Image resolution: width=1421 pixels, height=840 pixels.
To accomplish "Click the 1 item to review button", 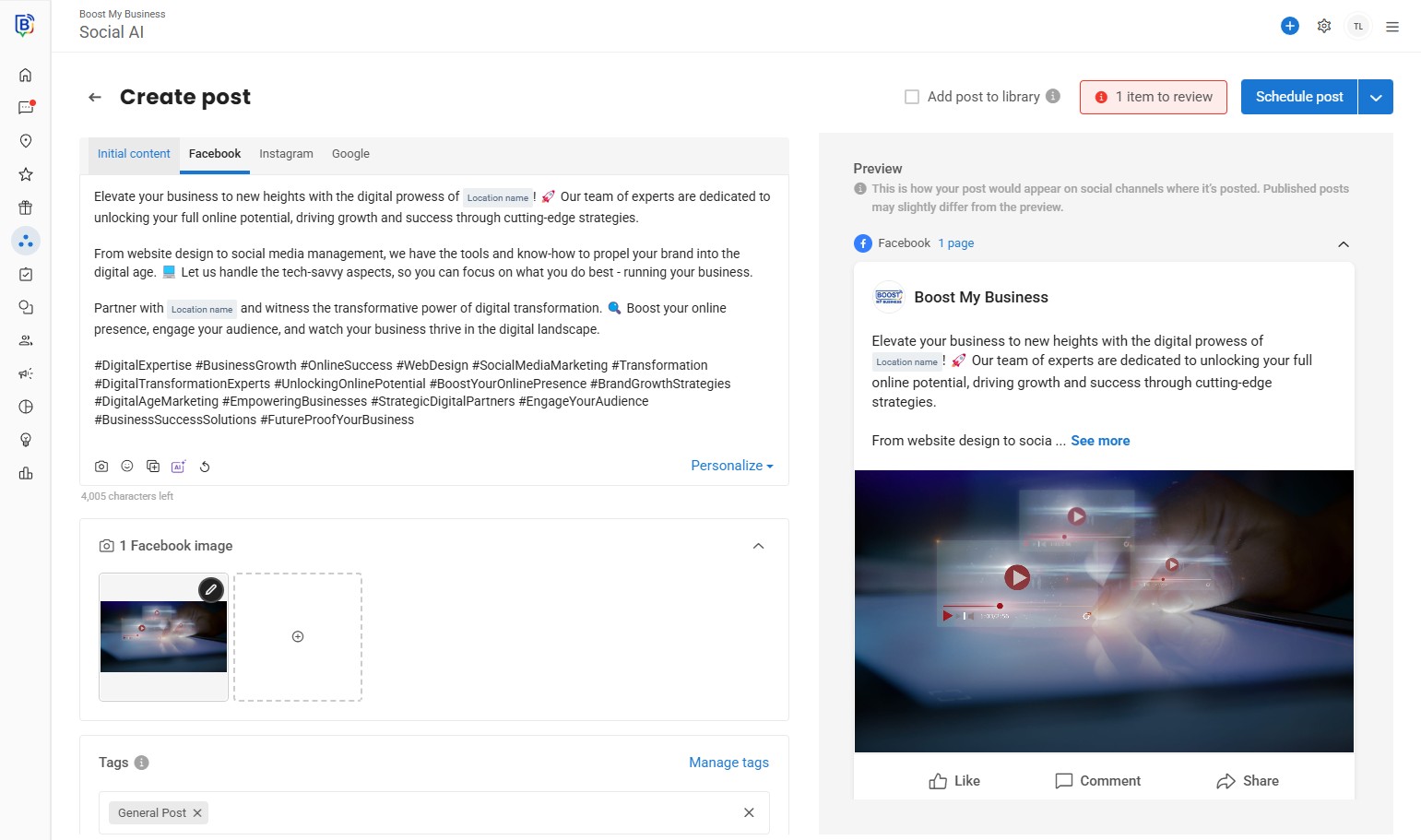I will [1153, 97].
